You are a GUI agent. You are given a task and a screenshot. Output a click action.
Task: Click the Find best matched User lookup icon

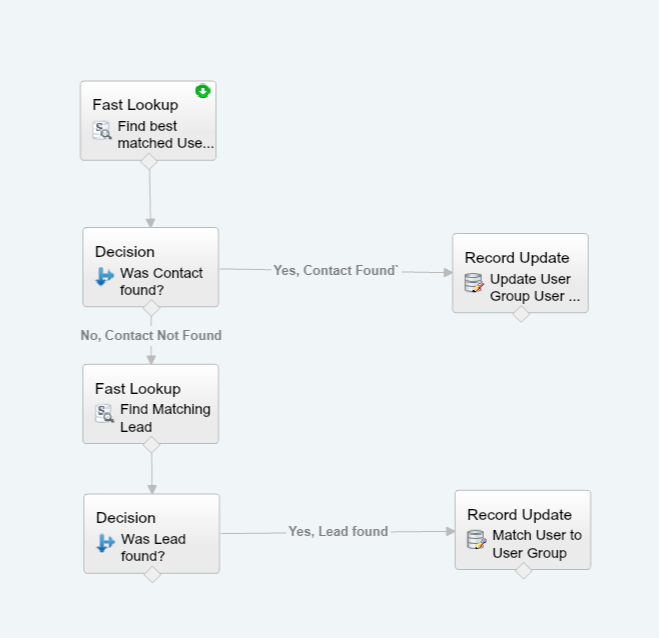pos(102,130)
